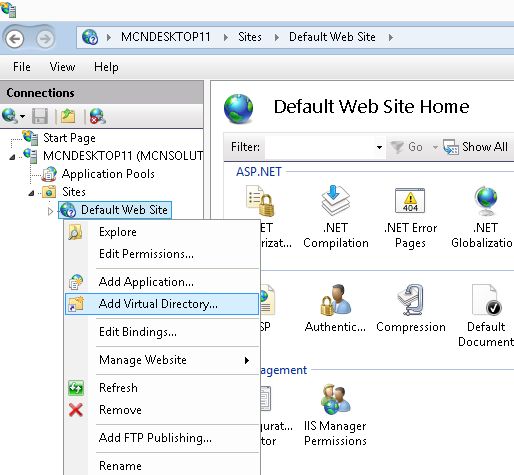Click the Up folder icon in Connections toolbar
The height and width of the screenshot is (475, 514).
68,116
